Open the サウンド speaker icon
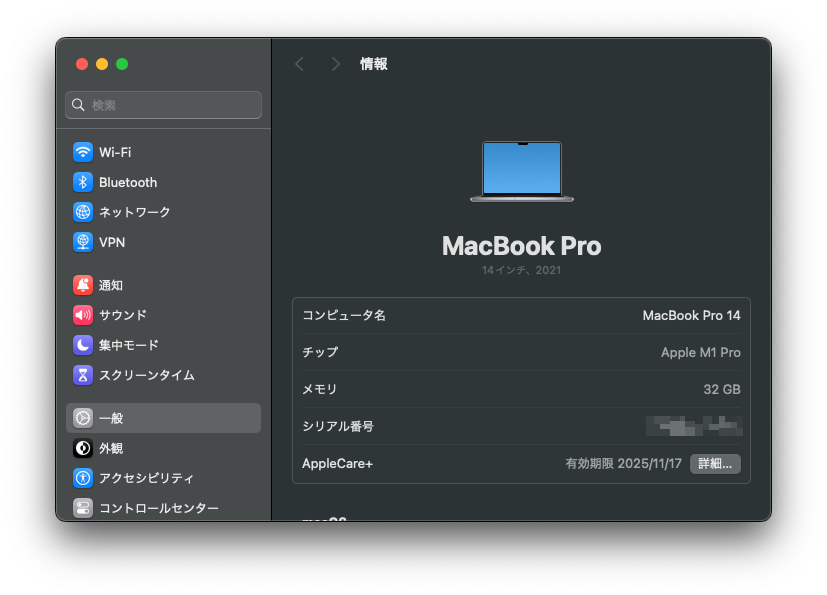827x595 pixels. [83, 315]
